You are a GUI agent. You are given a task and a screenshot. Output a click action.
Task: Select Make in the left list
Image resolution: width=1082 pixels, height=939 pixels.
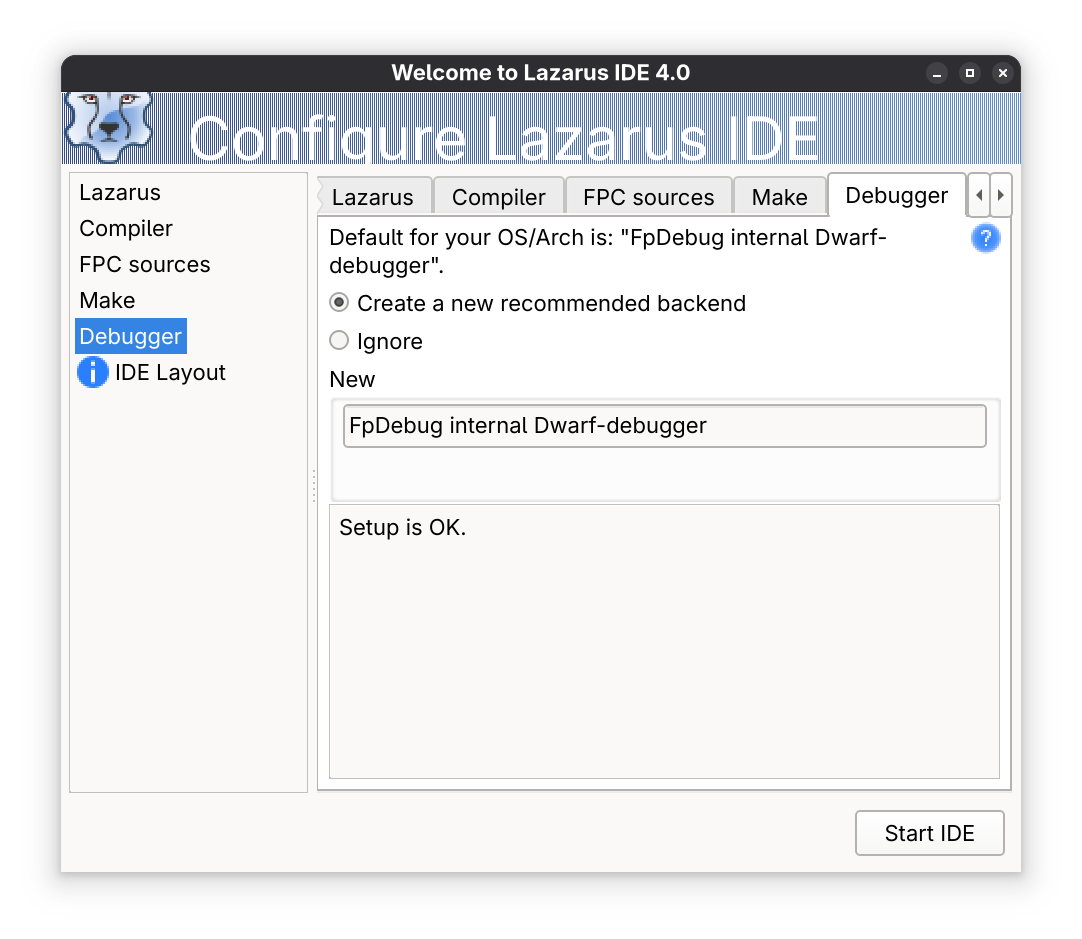click(x=108, y=300)
